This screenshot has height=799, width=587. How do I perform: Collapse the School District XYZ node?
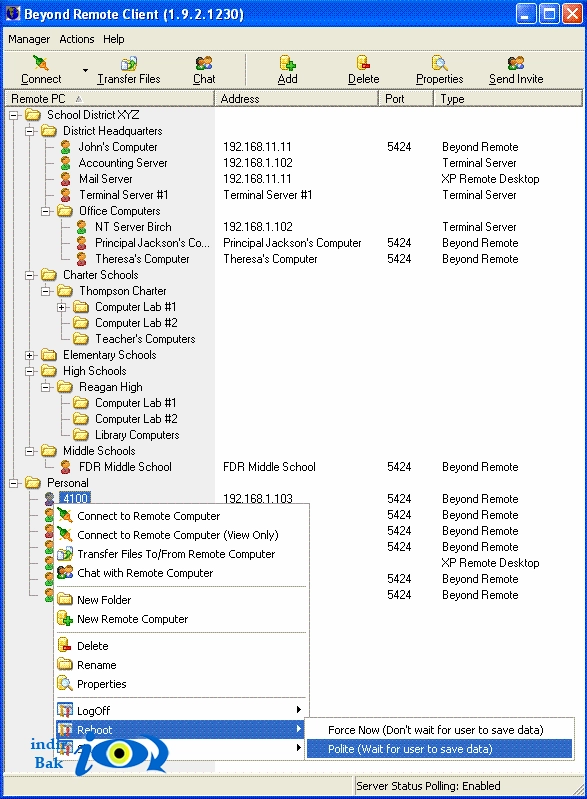(x=14, y=115)
